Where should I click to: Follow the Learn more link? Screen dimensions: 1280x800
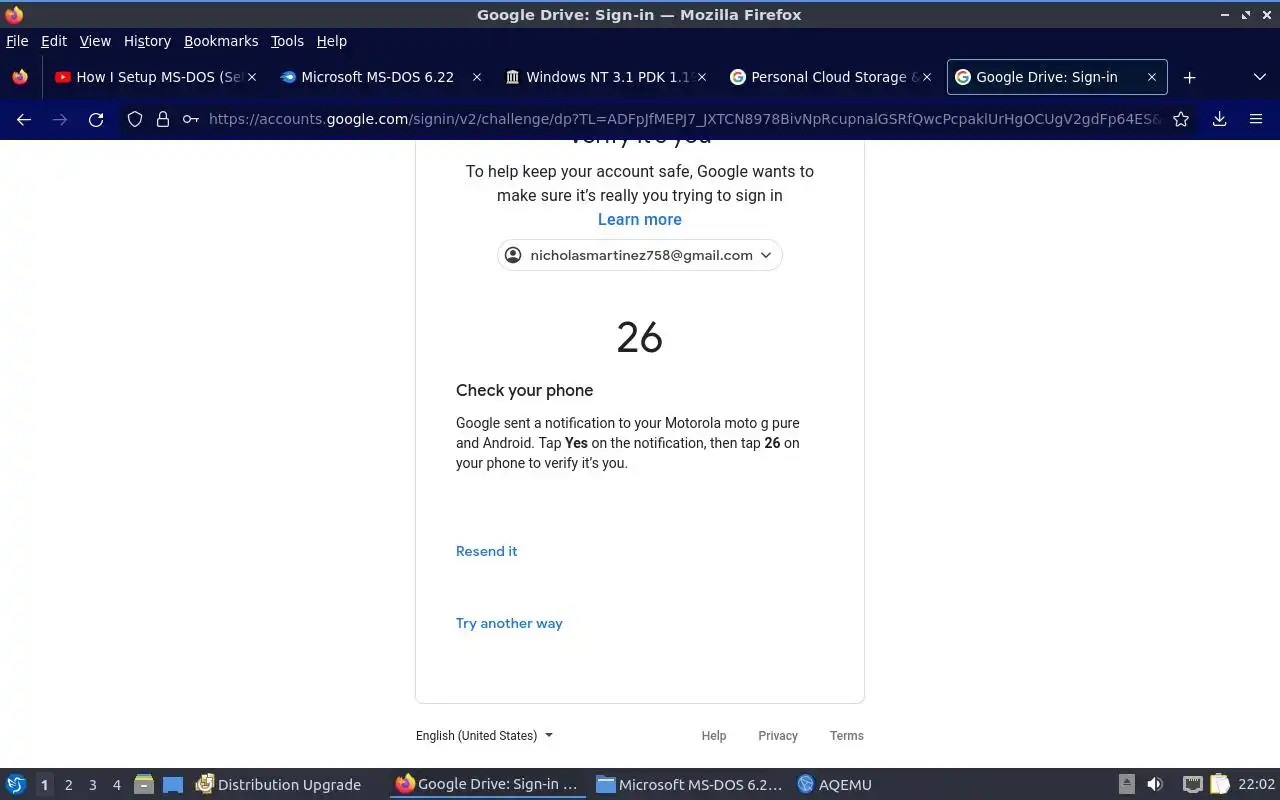point(640,219)
